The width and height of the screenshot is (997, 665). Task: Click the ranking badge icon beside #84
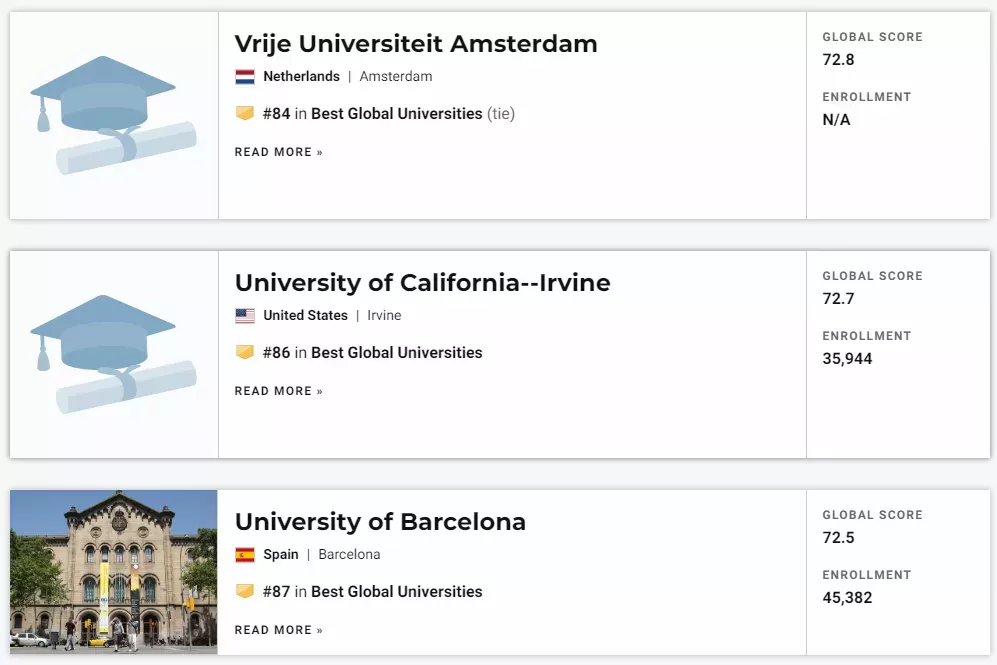point(245,113)
